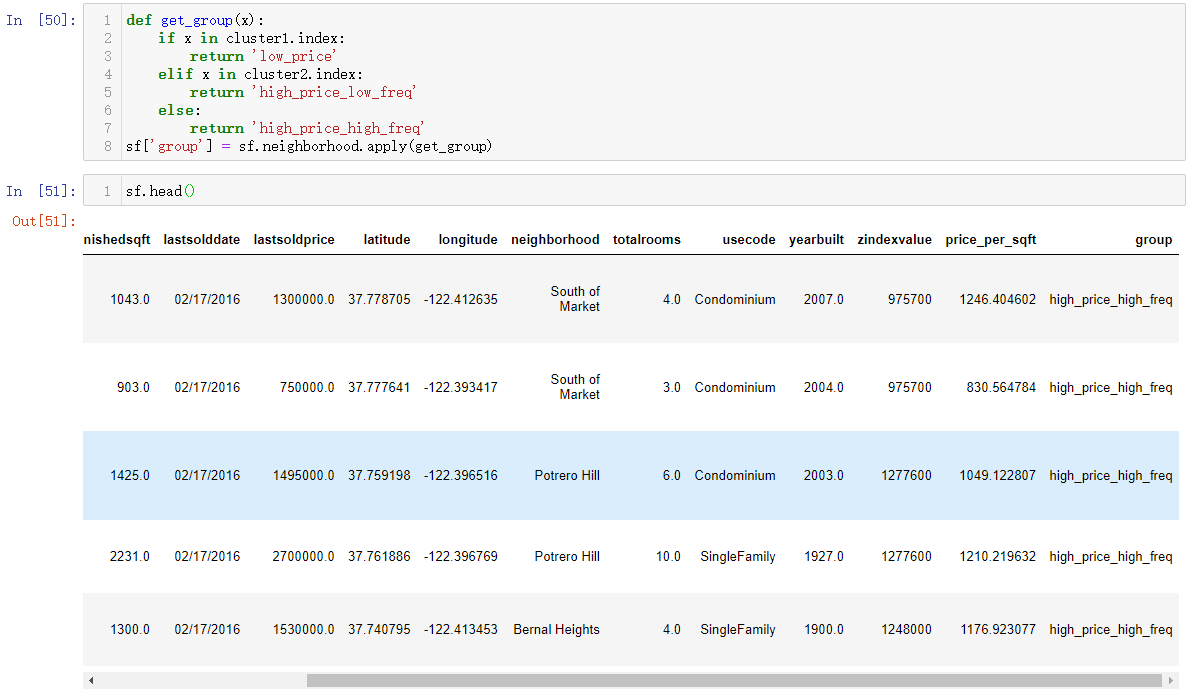The image size is (1190, 693).
Task: Click yearbuilt value 2007.0
Action: tap(823, 300)
